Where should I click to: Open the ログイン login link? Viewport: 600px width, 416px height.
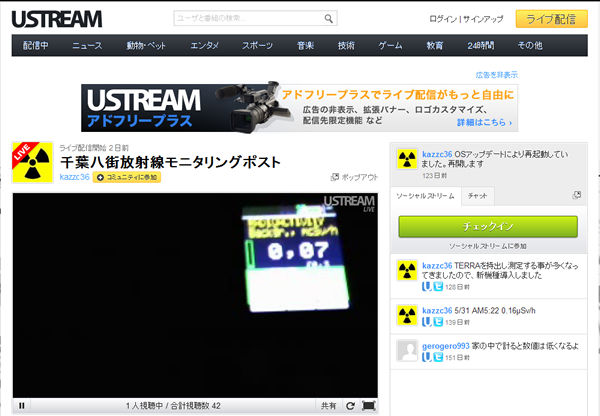[x=443, y=19]
